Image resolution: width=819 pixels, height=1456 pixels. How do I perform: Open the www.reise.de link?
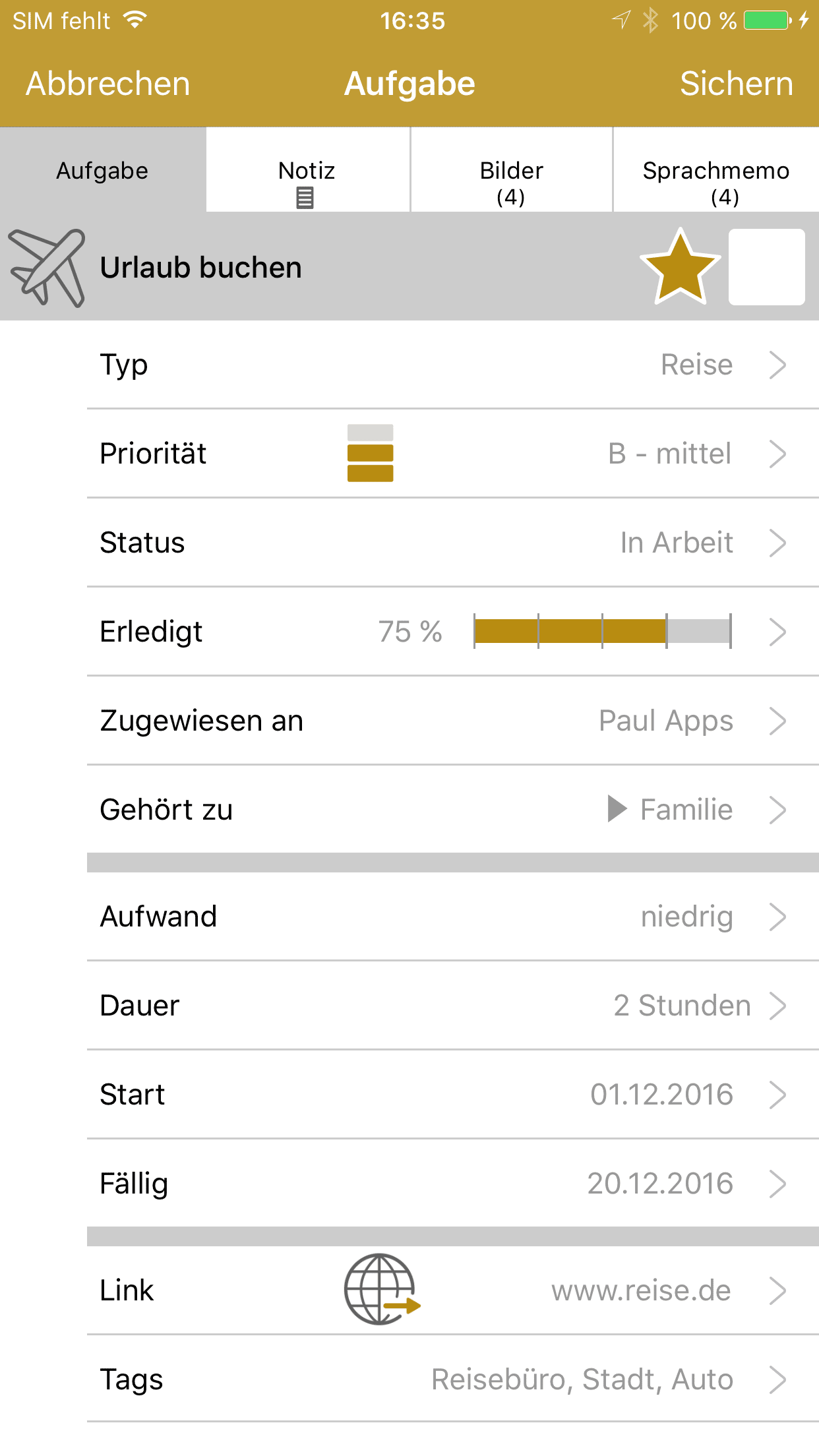(x=641, y=1290)
